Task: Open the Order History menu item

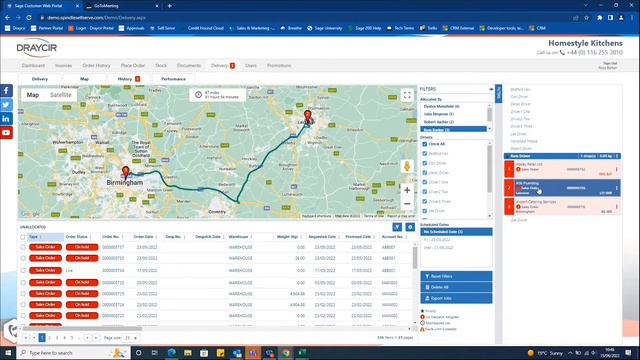Action: 96,66
